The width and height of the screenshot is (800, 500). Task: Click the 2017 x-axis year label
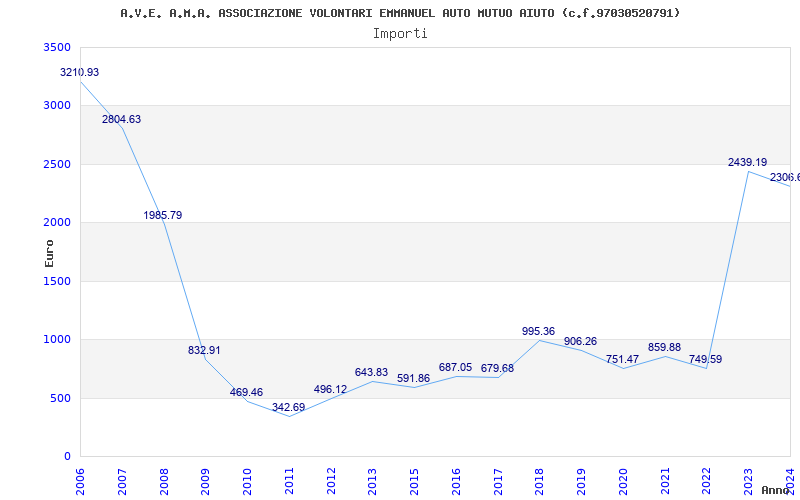click(498, 481)
